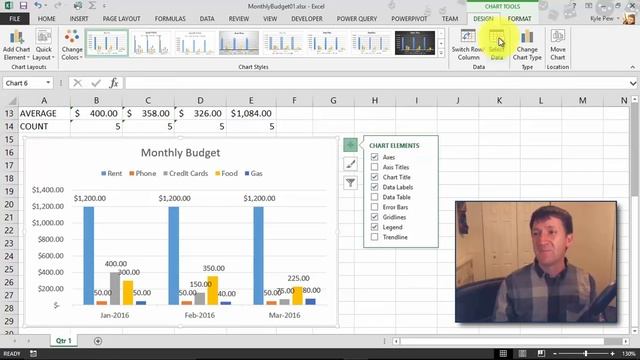Select column header D
The height and width of the screenshot is (360, 640).
(200, 100)
